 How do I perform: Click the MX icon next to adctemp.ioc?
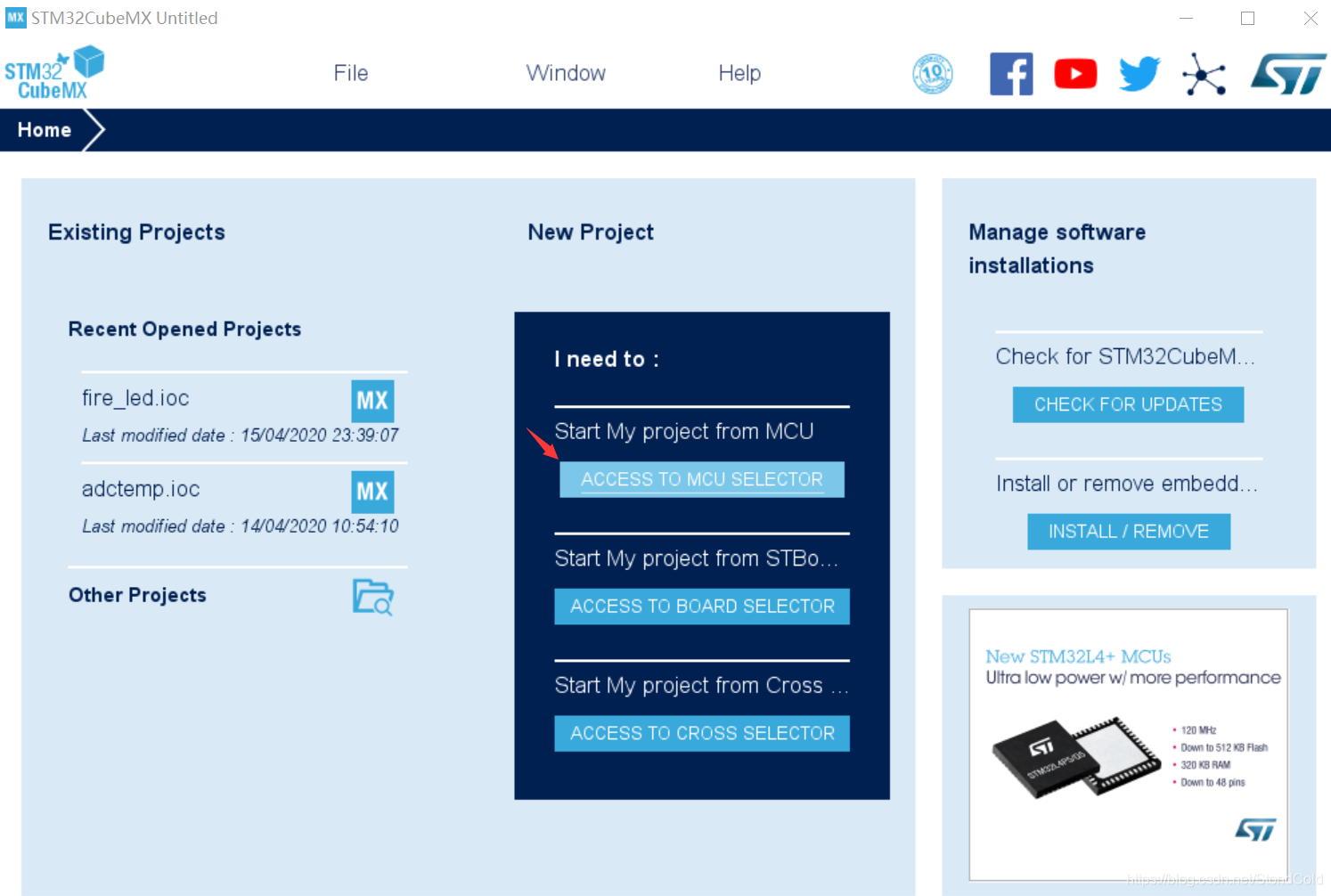(x=372, y=492)
